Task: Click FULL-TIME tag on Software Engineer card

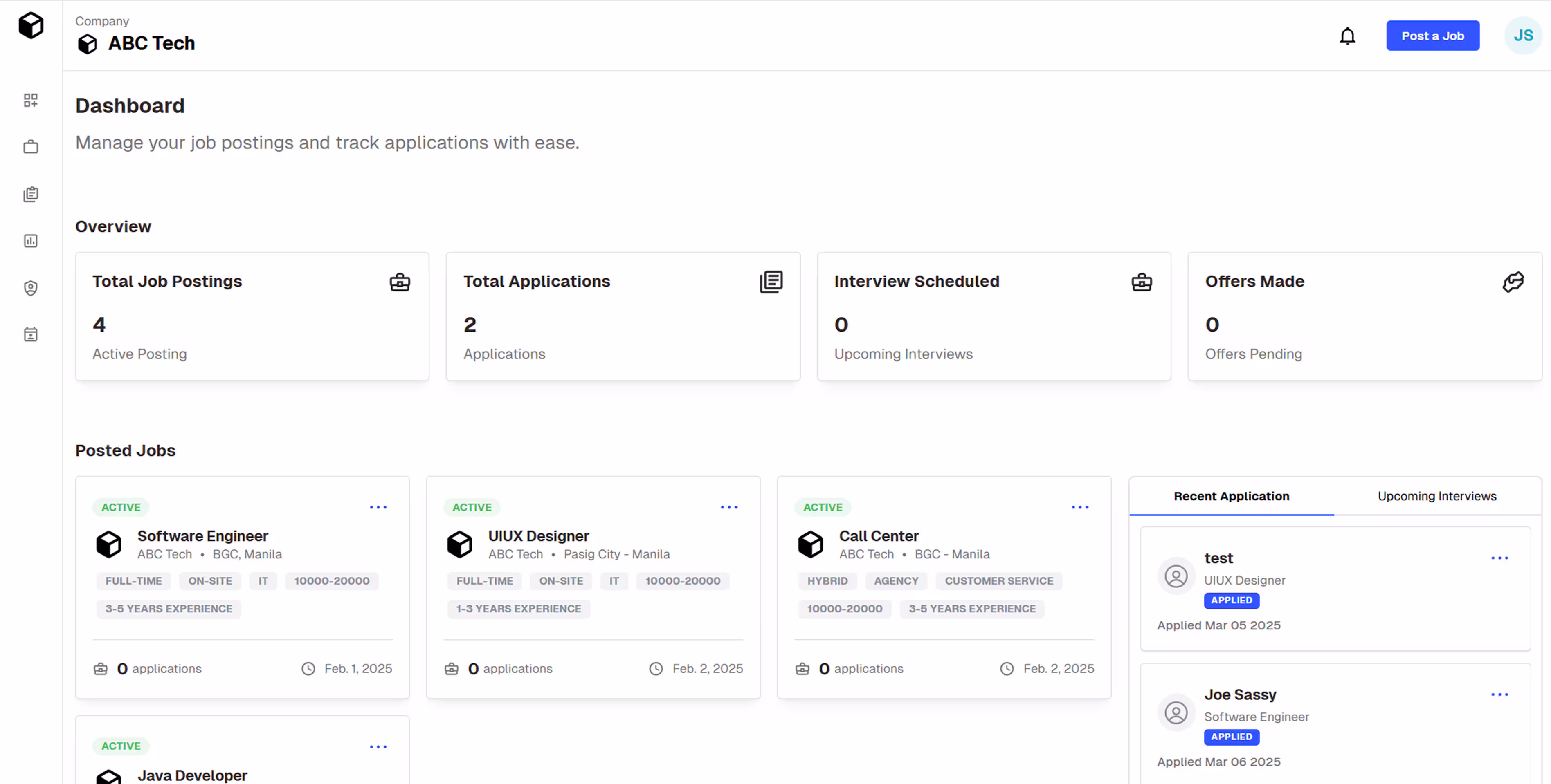Action: [x=133, y=580]
